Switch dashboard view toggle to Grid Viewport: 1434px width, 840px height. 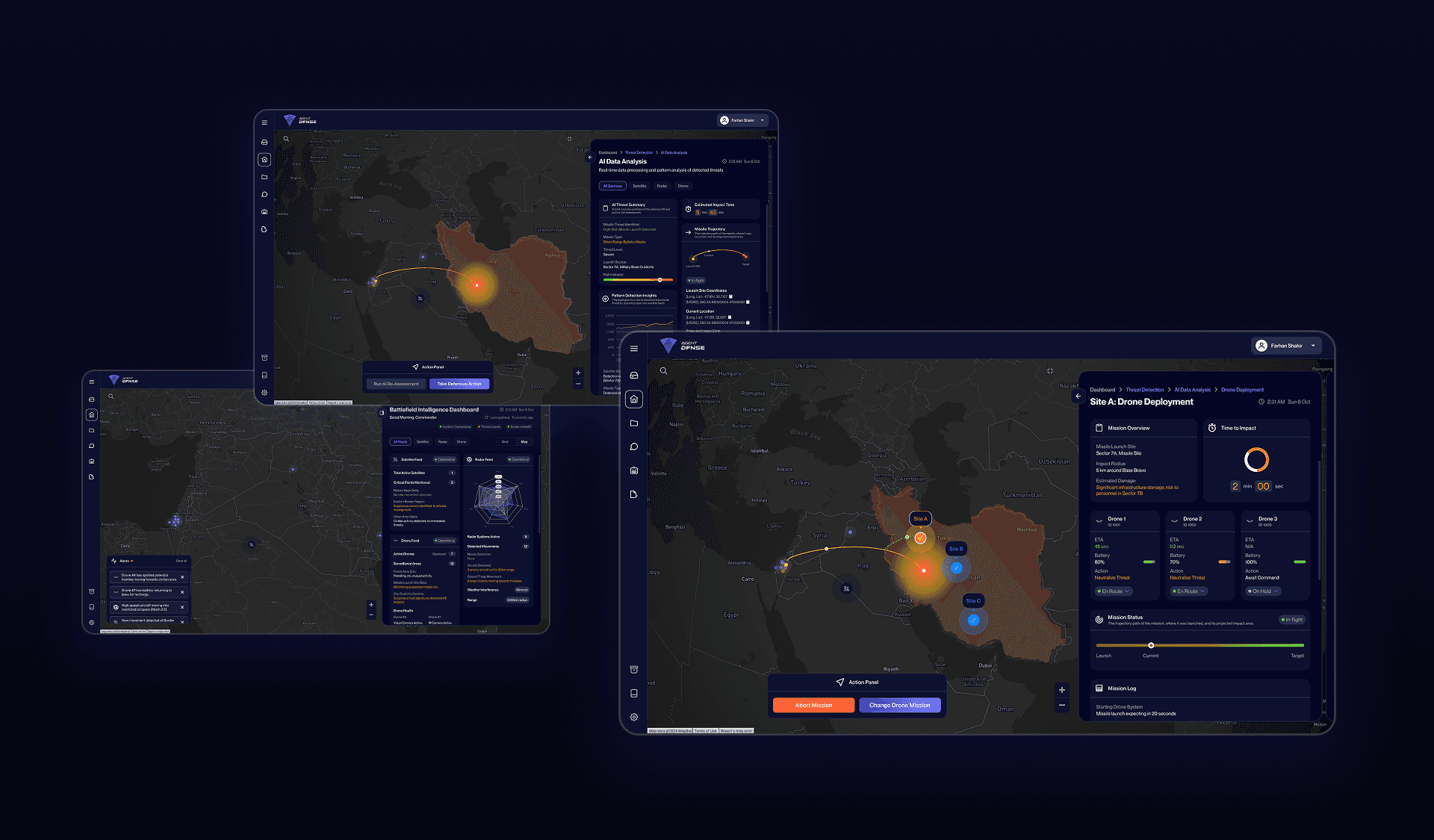point(505,442)
